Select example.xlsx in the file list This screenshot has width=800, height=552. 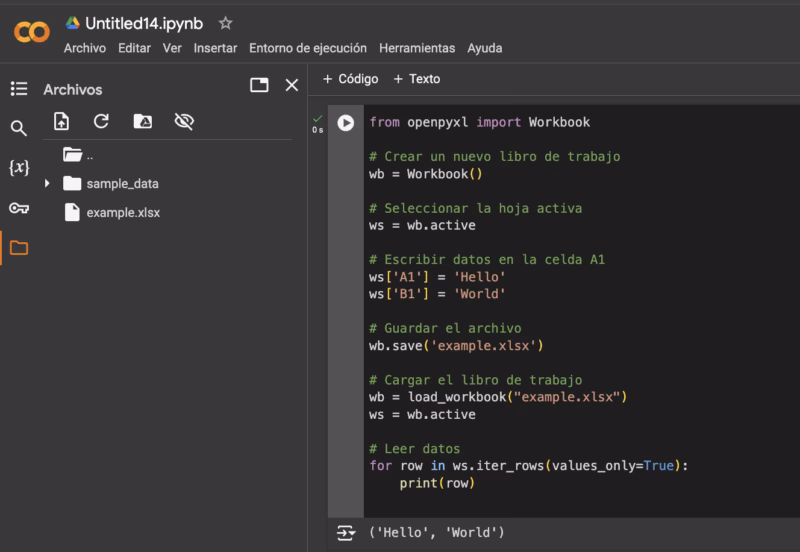tap(122, 212)
